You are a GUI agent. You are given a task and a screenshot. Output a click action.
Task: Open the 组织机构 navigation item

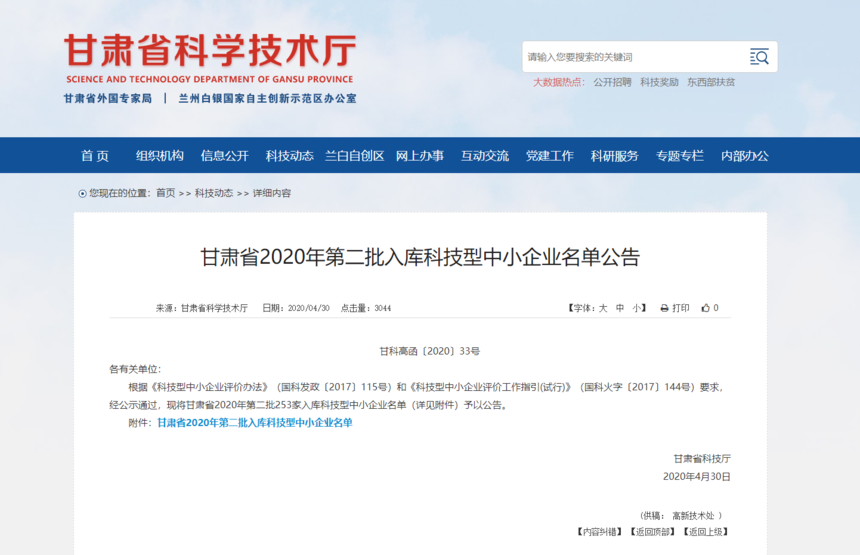(160, 156)
